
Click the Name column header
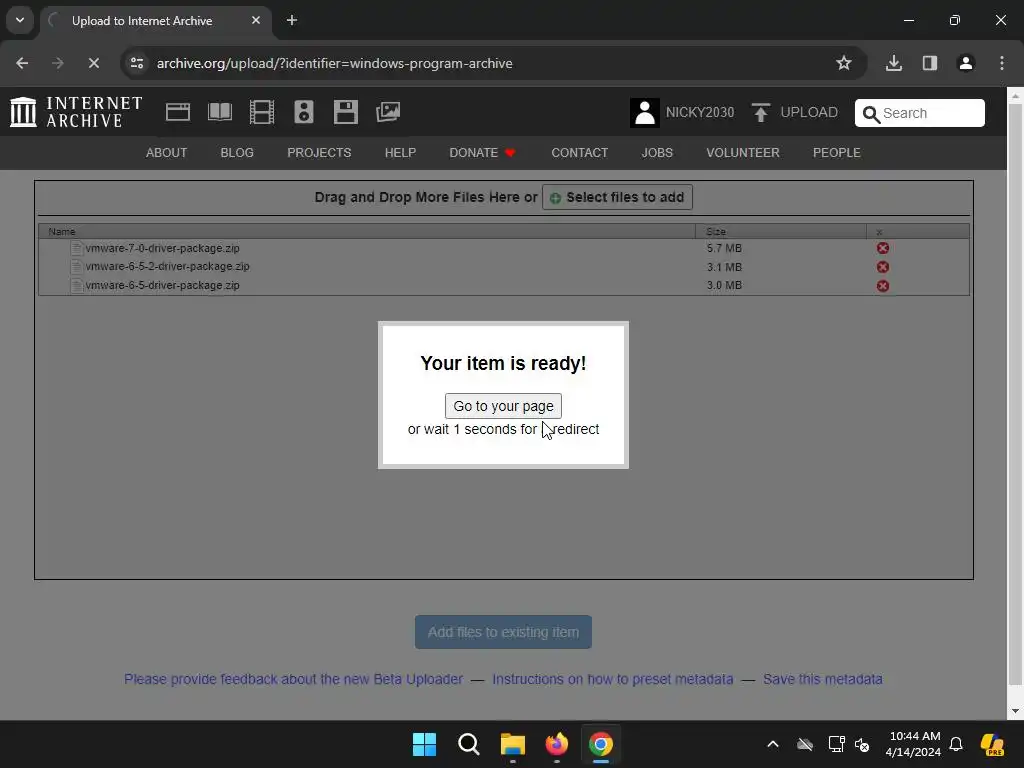pos(367,232)
